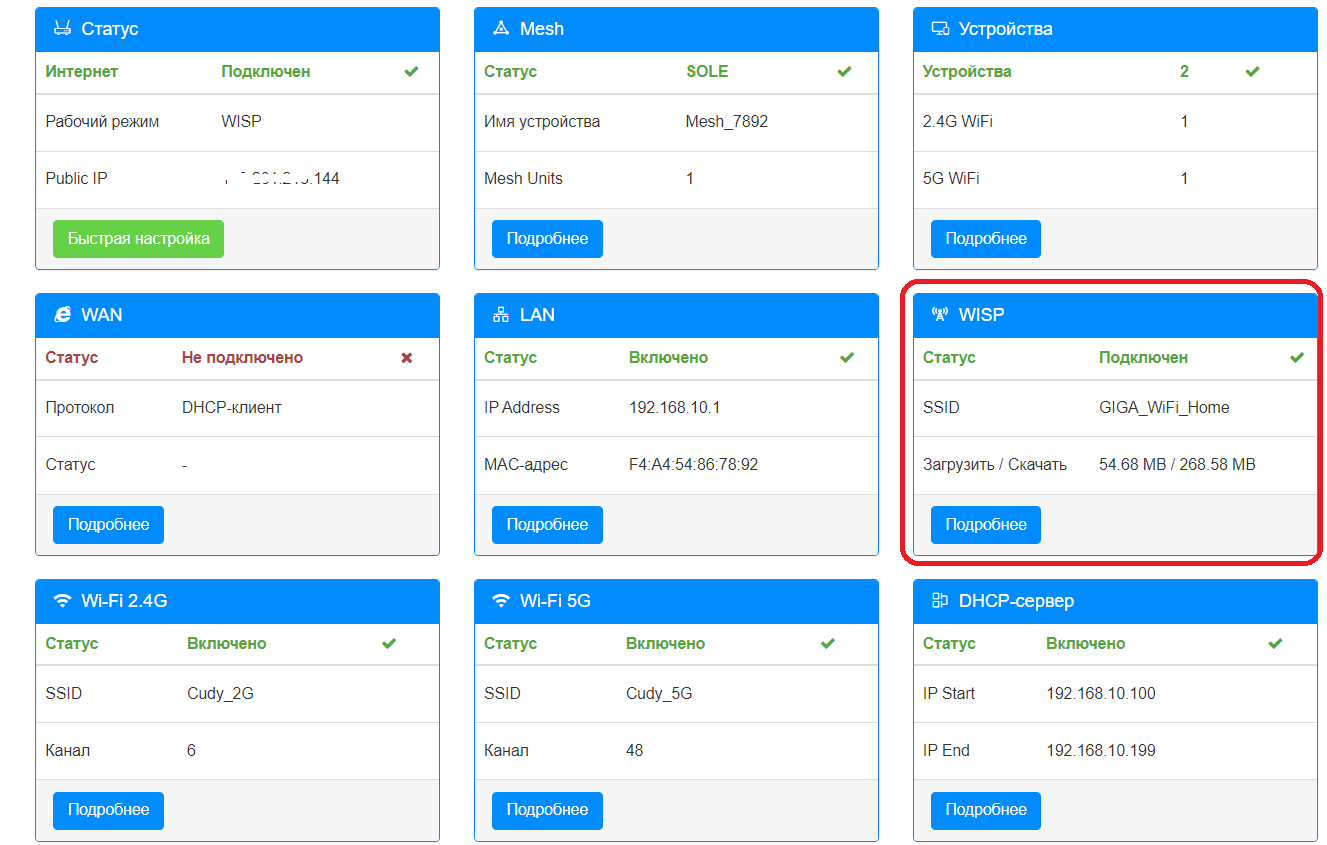1327x845 pixels.
Task: Click the Устройства panel monitor icon
Action: pyautogui.click(x=940, y=29)
